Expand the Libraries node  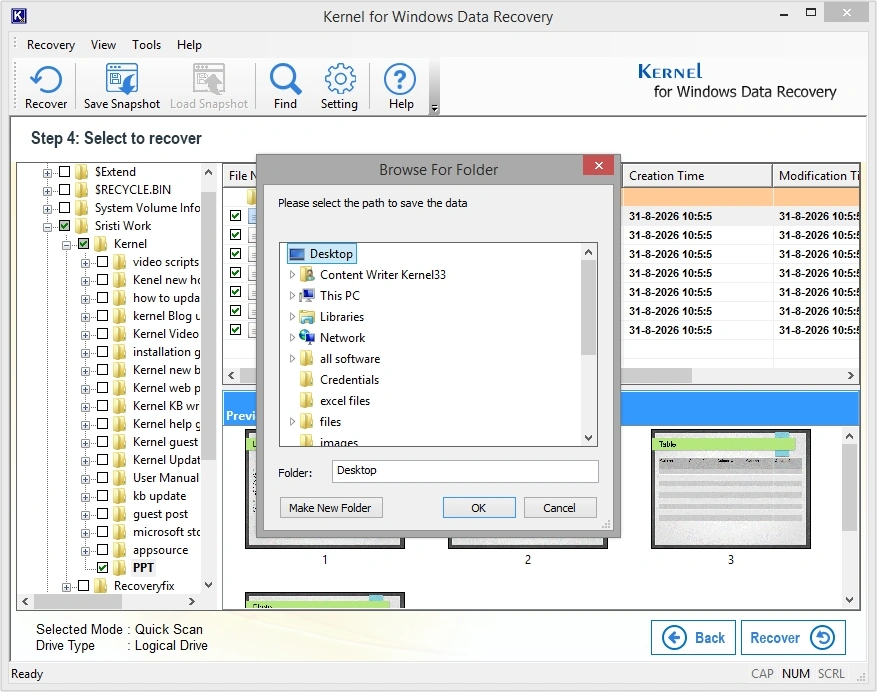coord(292,317)
